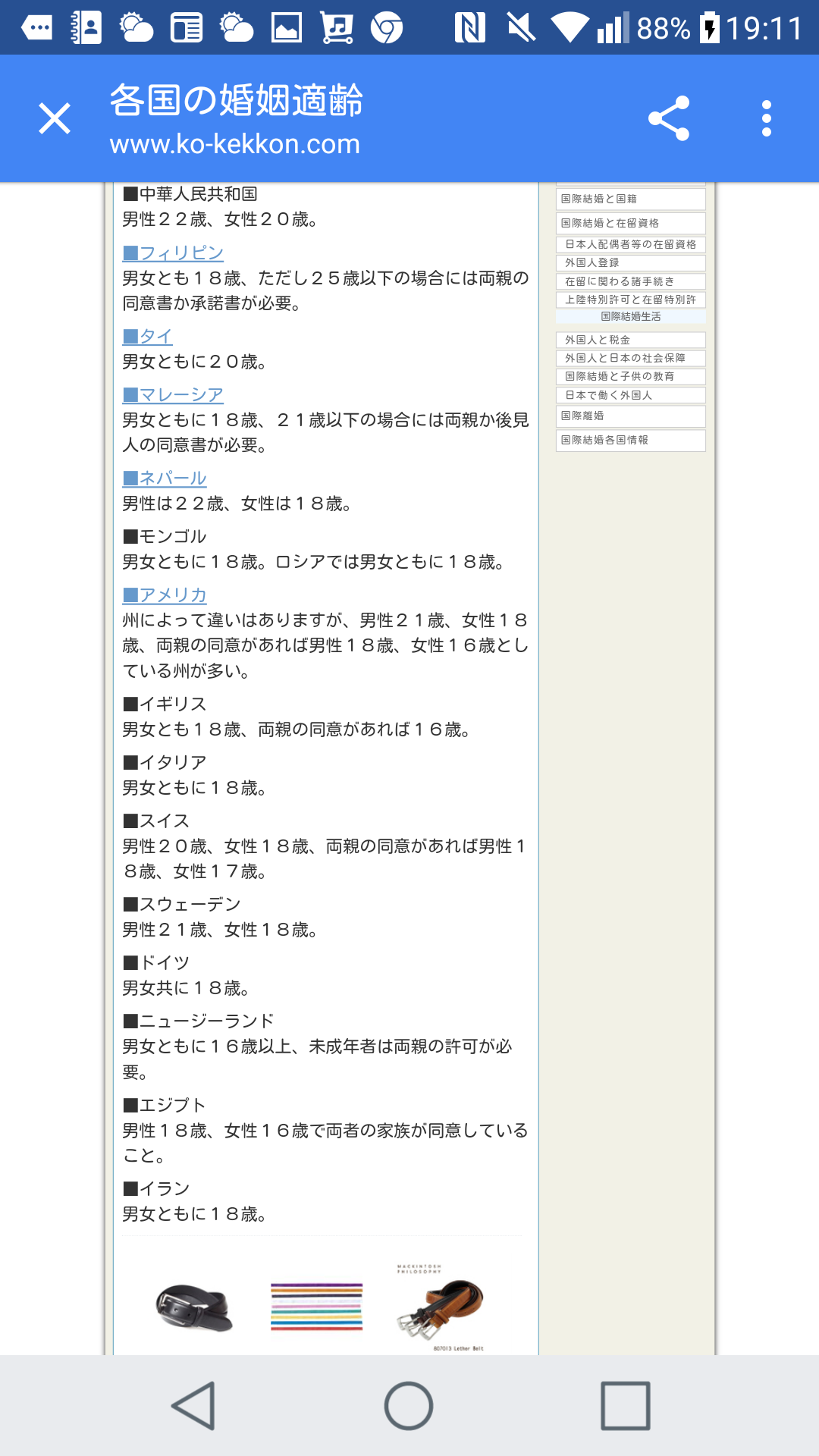The height and width of the screenshot is (1456, 819).
Task: Tap the contacts notification icon in status bar
Action: pos(86,28)
